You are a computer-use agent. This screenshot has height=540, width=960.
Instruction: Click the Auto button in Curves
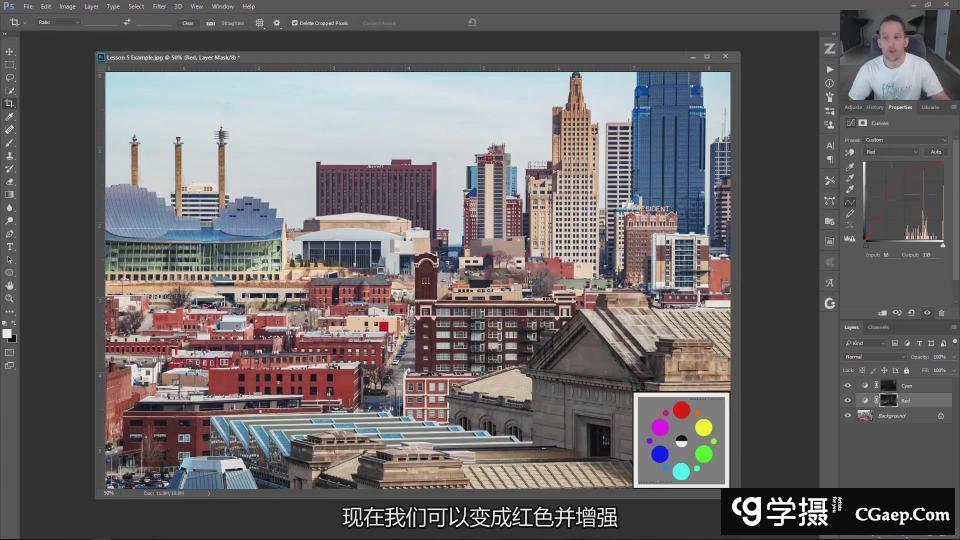(936, 152)
